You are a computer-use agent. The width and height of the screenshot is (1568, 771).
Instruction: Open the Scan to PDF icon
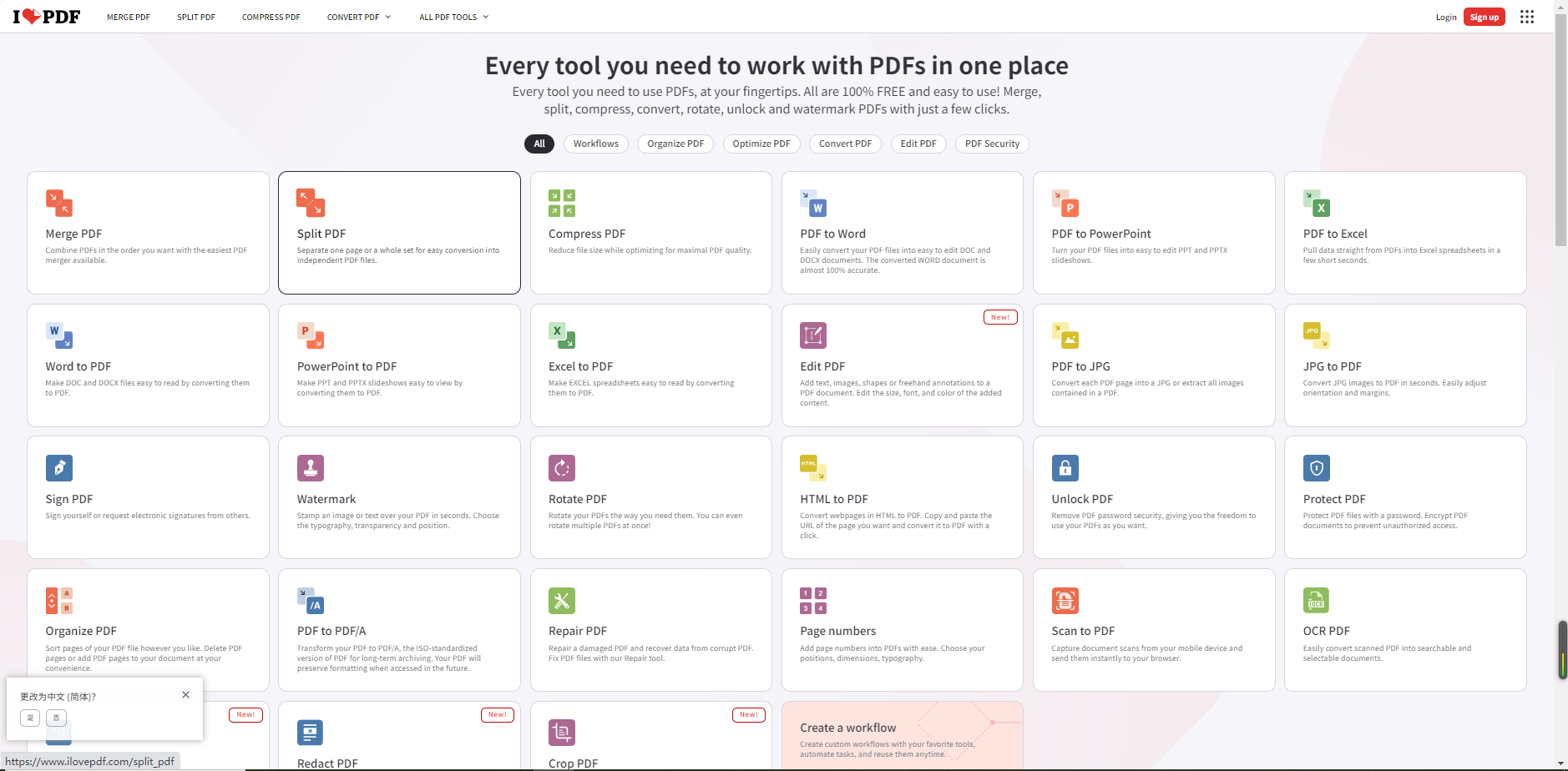(x=1065, y=601)
